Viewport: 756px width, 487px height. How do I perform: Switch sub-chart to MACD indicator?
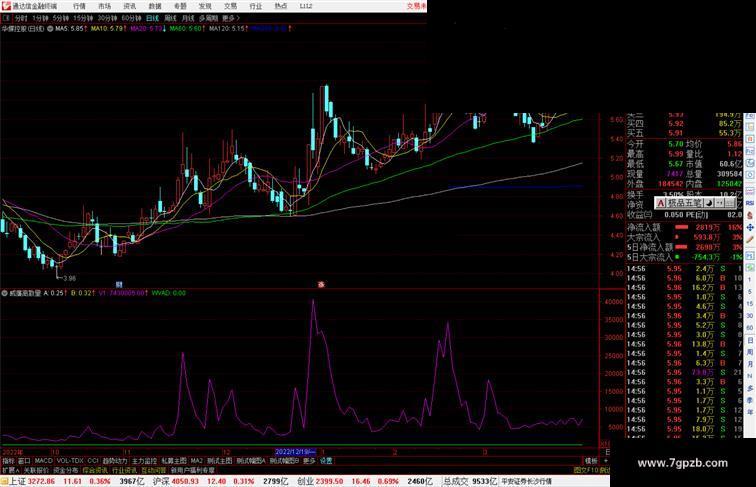pos(43,461)
